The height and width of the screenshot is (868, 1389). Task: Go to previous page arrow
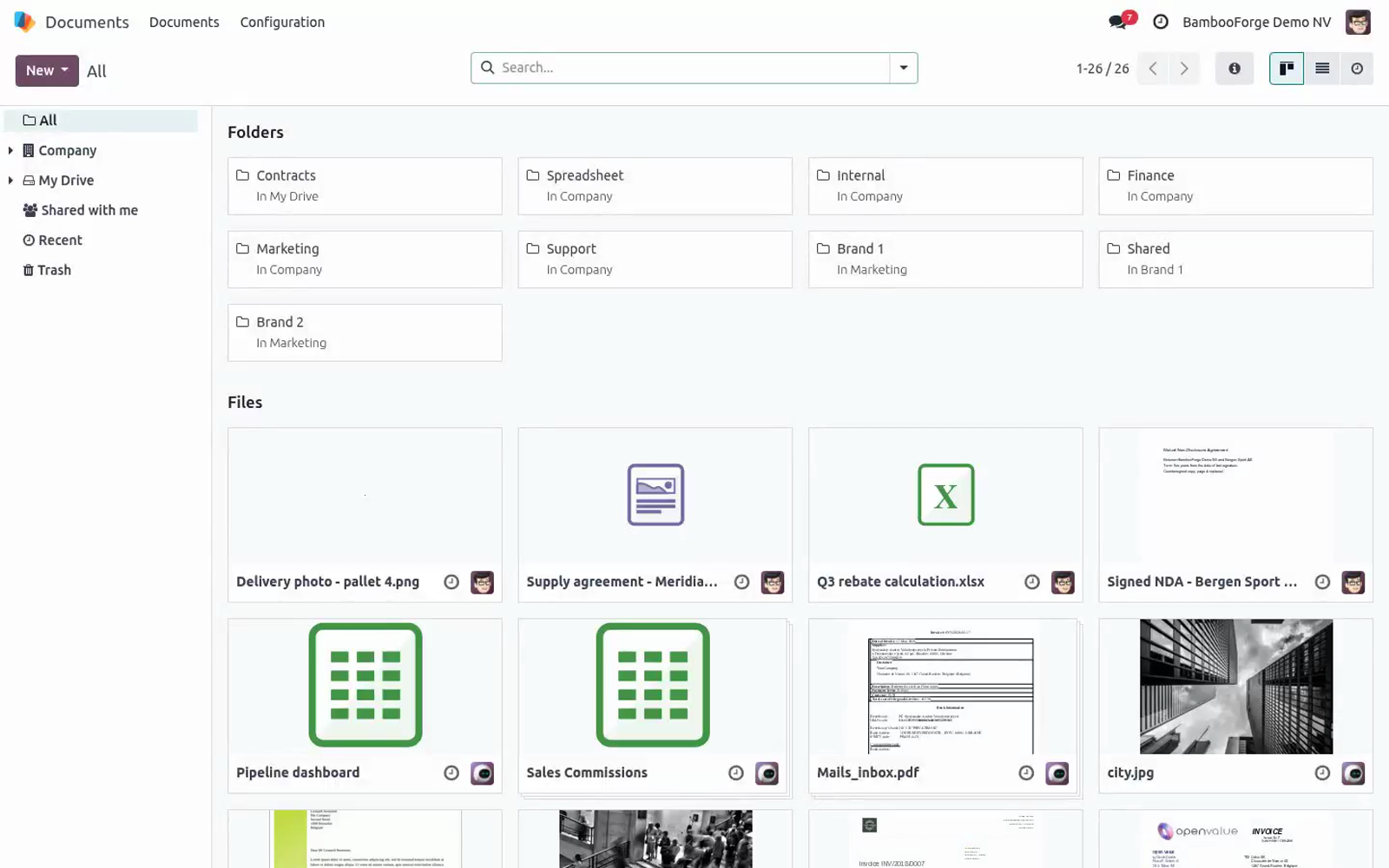tap(1153, 69)
